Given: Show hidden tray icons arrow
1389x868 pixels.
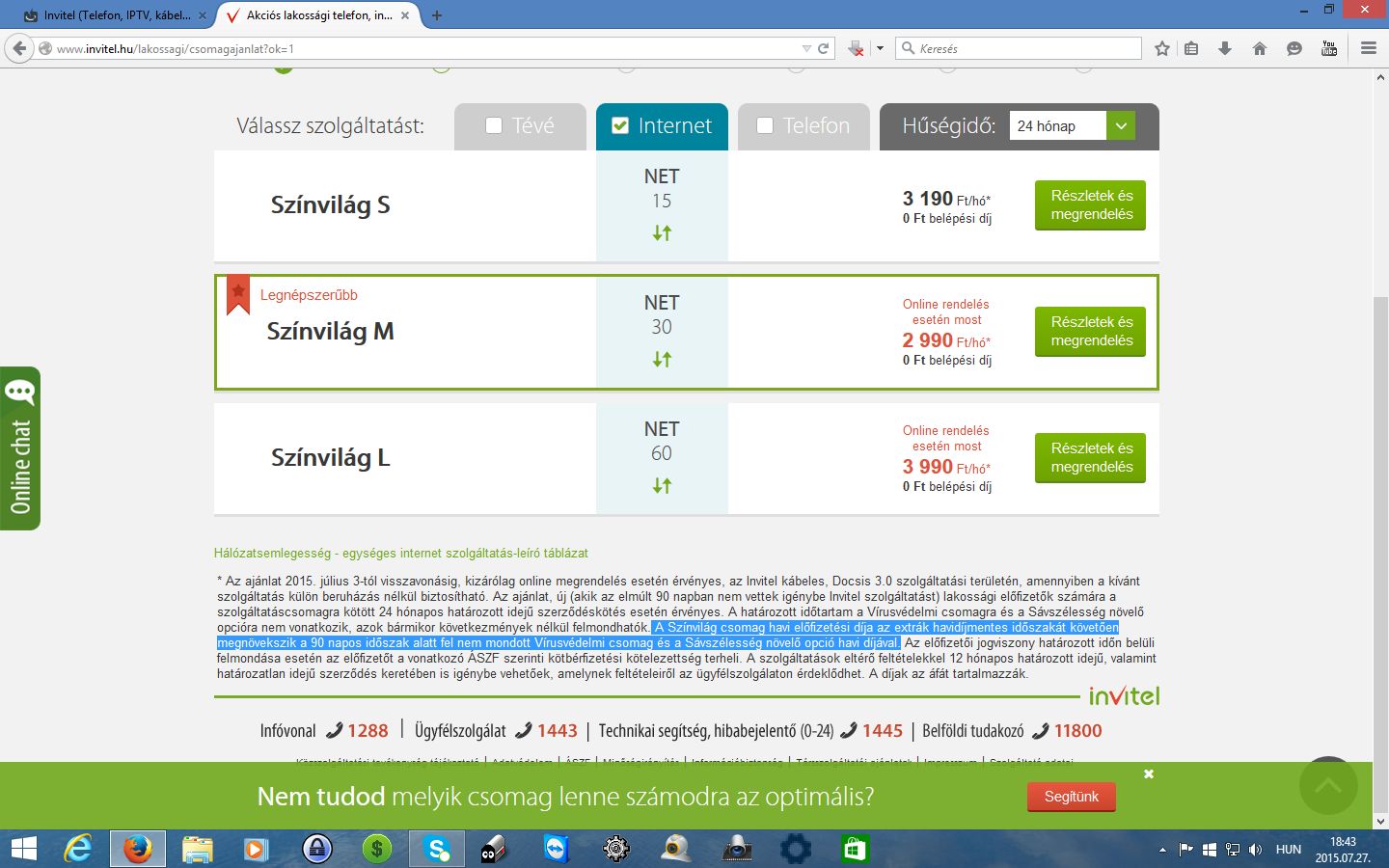Looking at the screenshot, I should click(1162, 850).
